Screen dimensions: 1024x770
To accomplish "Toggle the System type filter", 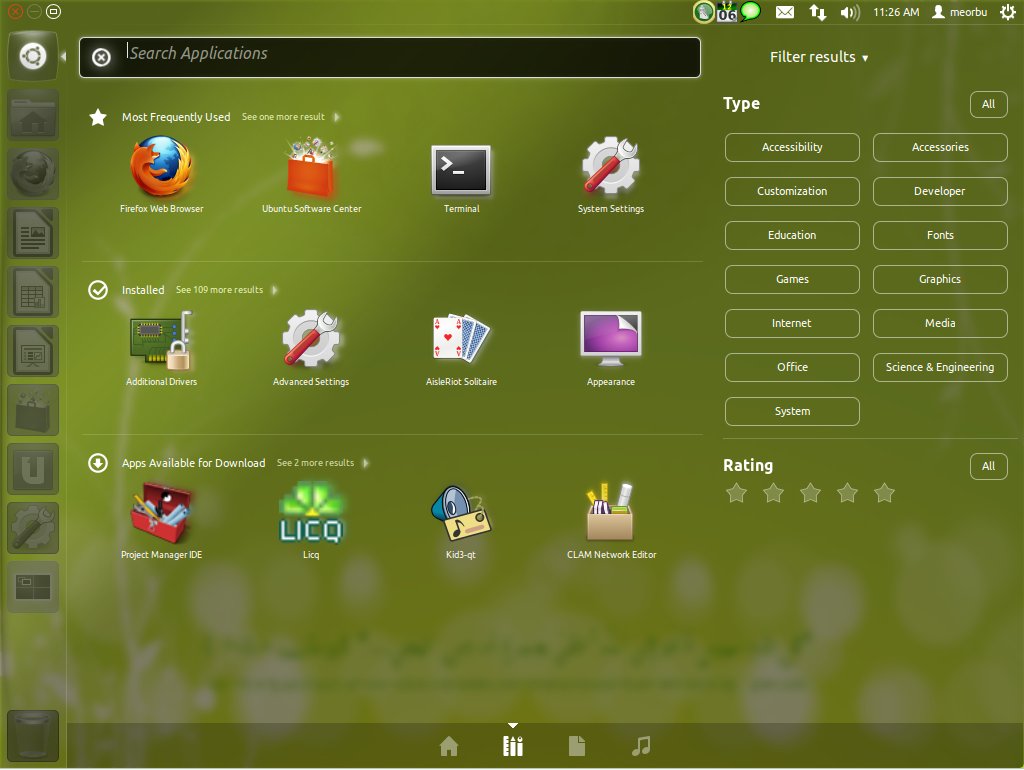I will (792, 411).
